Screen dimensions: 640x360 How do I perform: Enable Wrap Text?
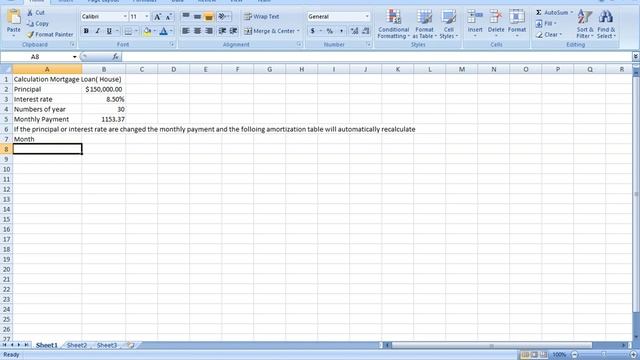tap(261, 17)
